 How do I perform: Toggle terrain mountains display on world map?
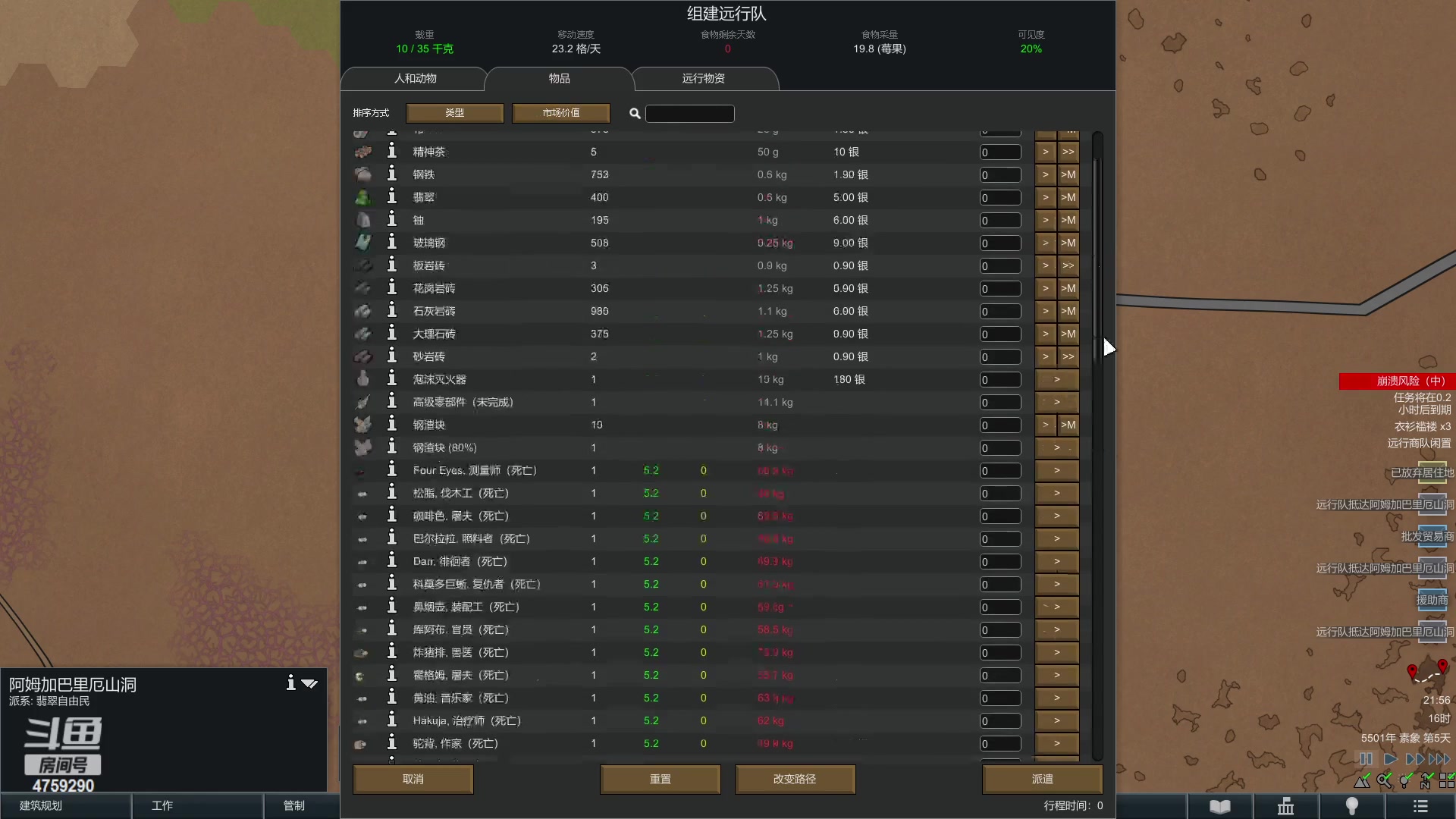point(1363,780)
